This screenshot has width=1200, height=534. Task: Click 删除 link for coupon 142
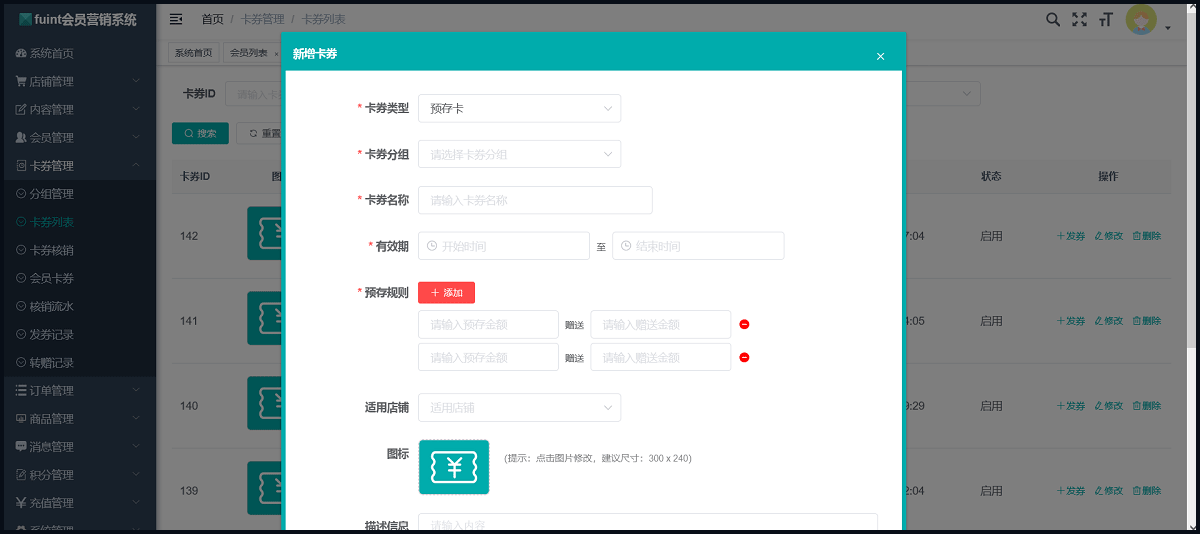(x=1146, y=236)
